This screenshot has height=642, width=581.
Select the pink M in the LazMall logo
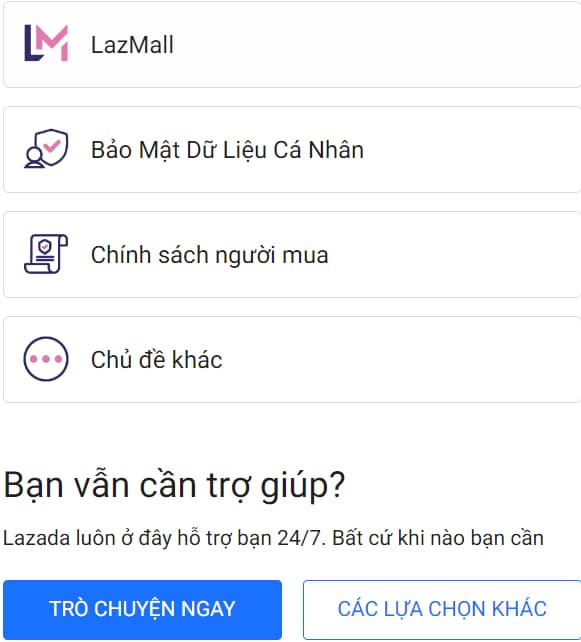pyautogui.click(x=52, y=42)
